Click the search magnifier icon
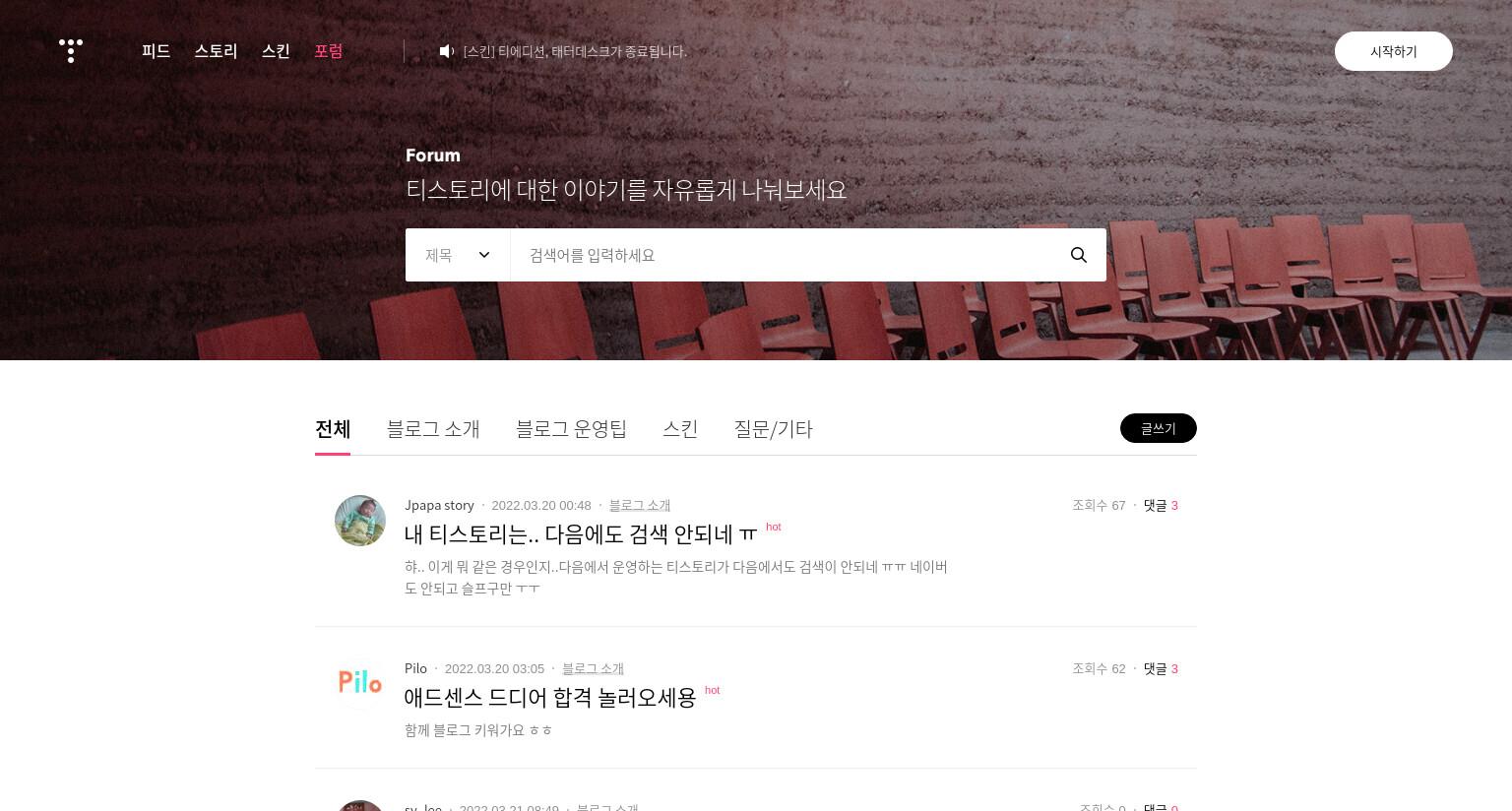Screen dimensions: 1512x811 1079,255
